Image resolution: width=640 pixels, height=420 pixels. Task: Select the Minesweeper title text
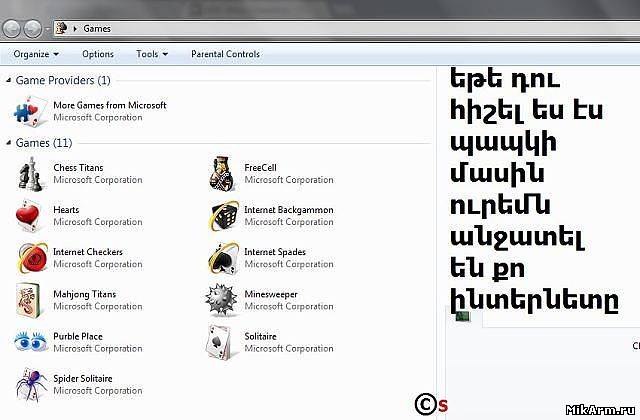point(271,294)
